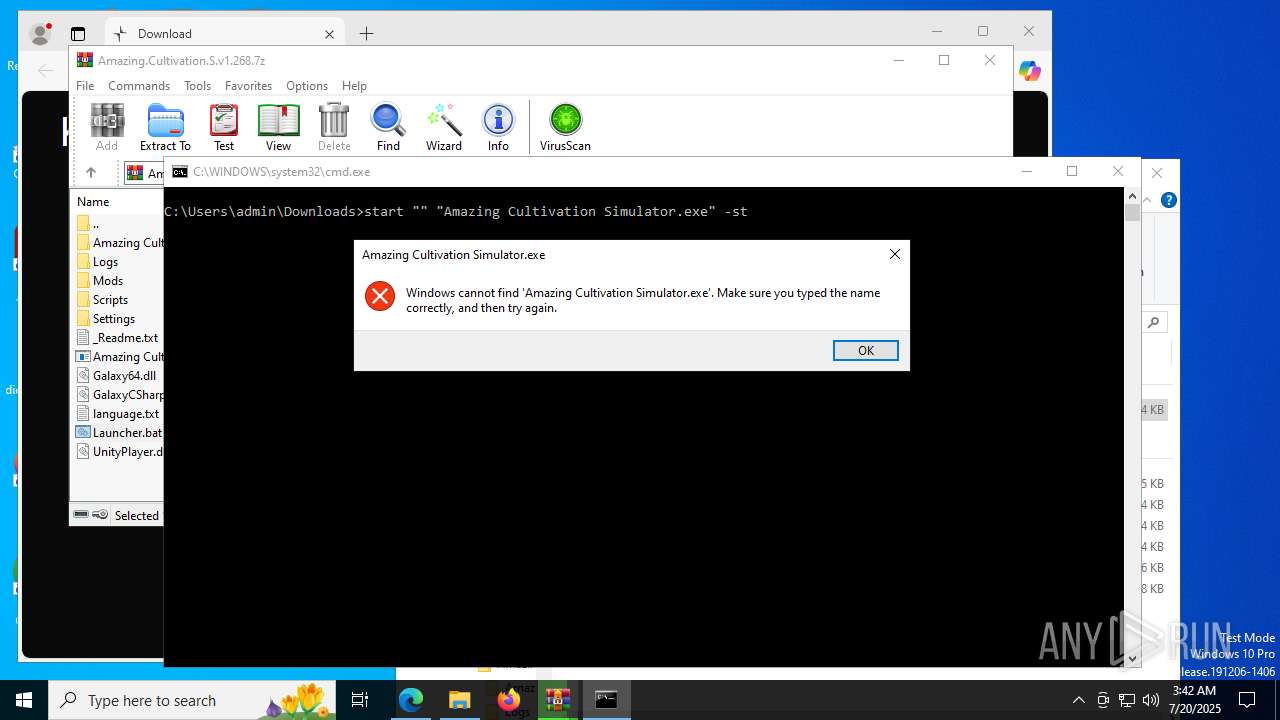The width and height of the screenshot is (1280, 720).
Task: Click the cmd.exe title bar icon
Action: (180, 172)
